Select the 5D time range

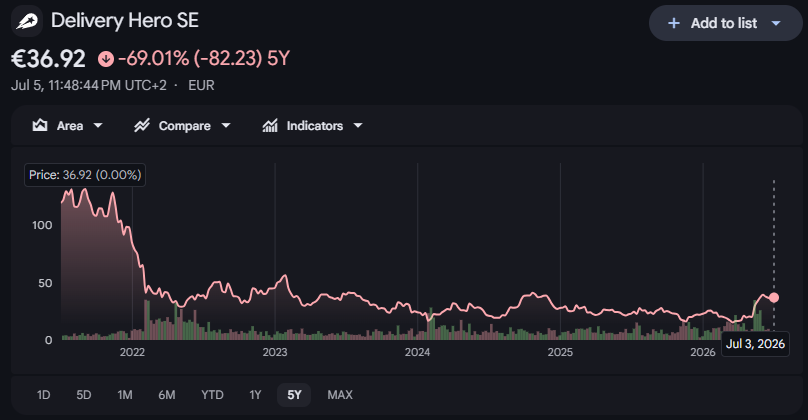click(x=83, y=395)
